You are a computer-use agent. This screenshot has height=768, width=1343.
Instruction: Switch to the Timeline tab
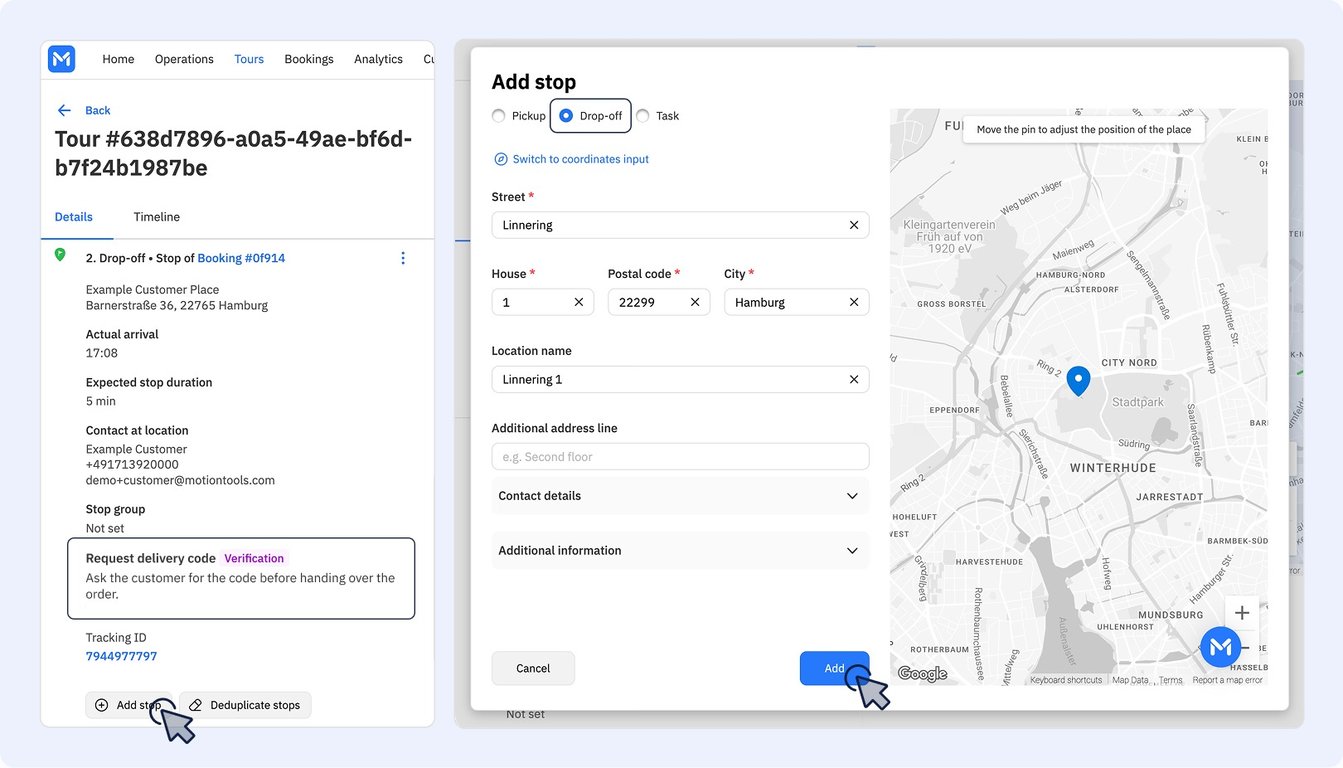click(x=157, y=217)
